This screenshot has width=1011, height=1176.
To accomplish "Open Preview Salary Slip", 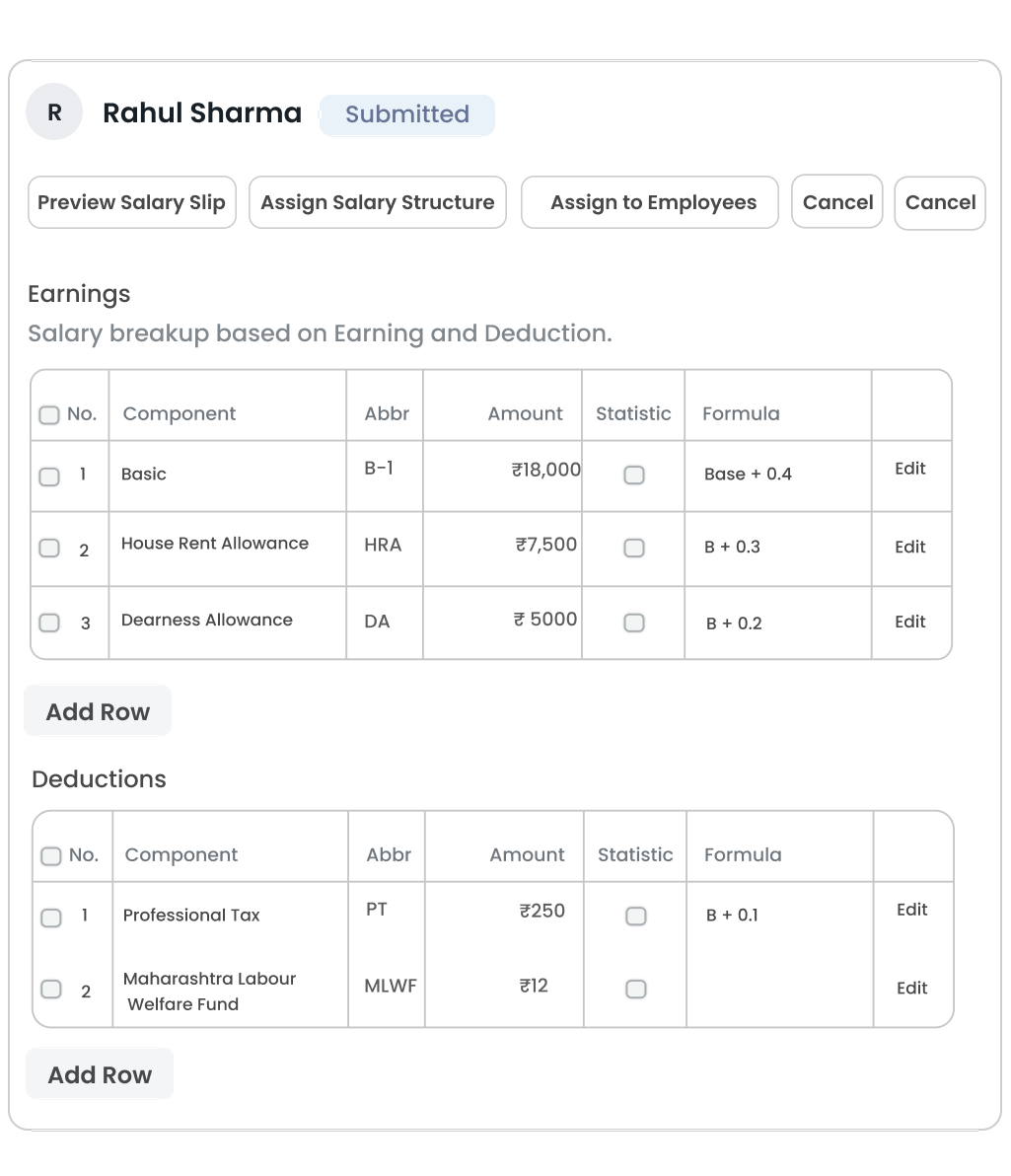I will click(132, 202).
